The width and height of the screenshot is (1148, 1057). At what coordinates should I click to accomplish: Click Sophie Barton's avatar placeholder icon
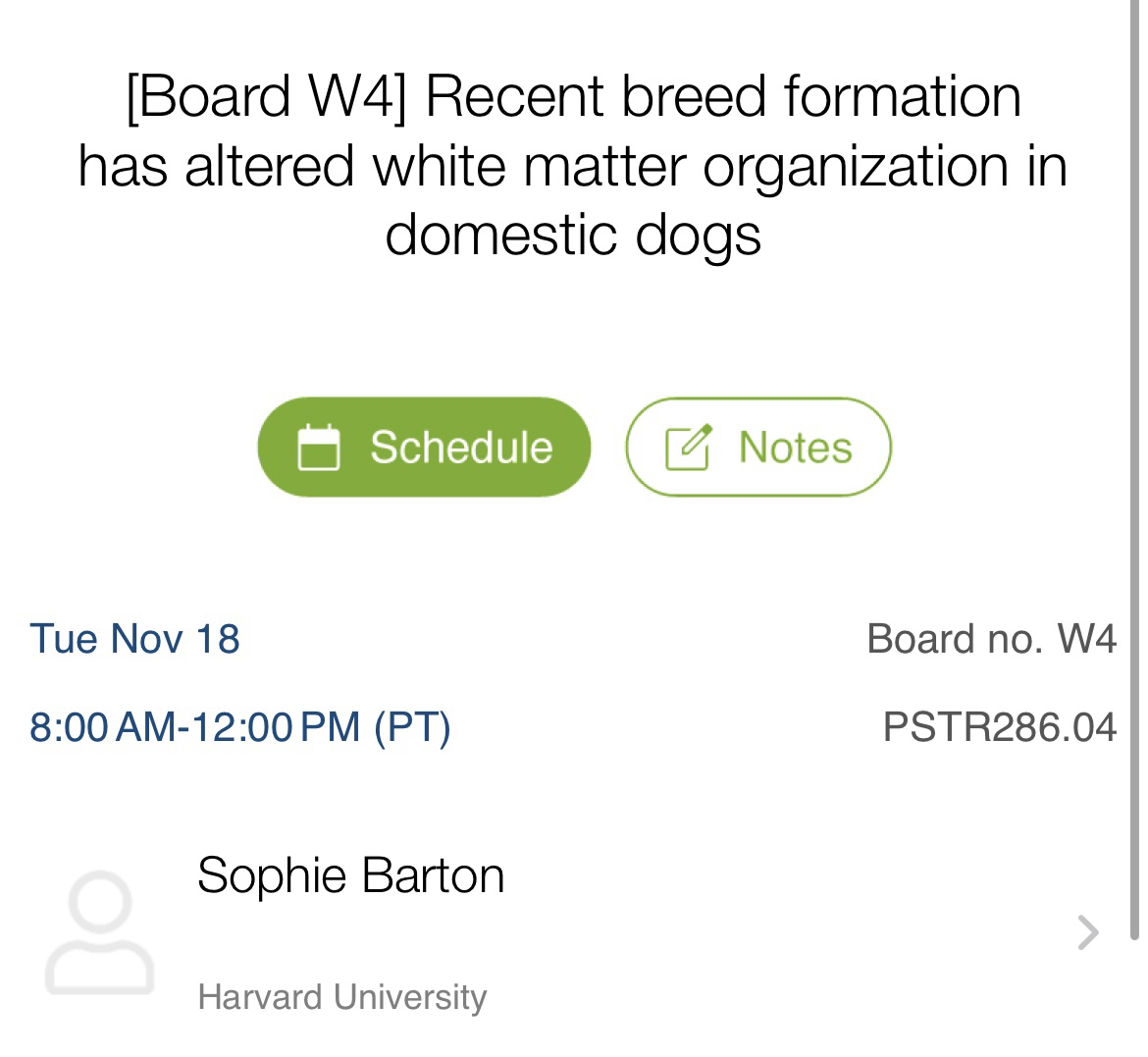click(x=99, y=931)
